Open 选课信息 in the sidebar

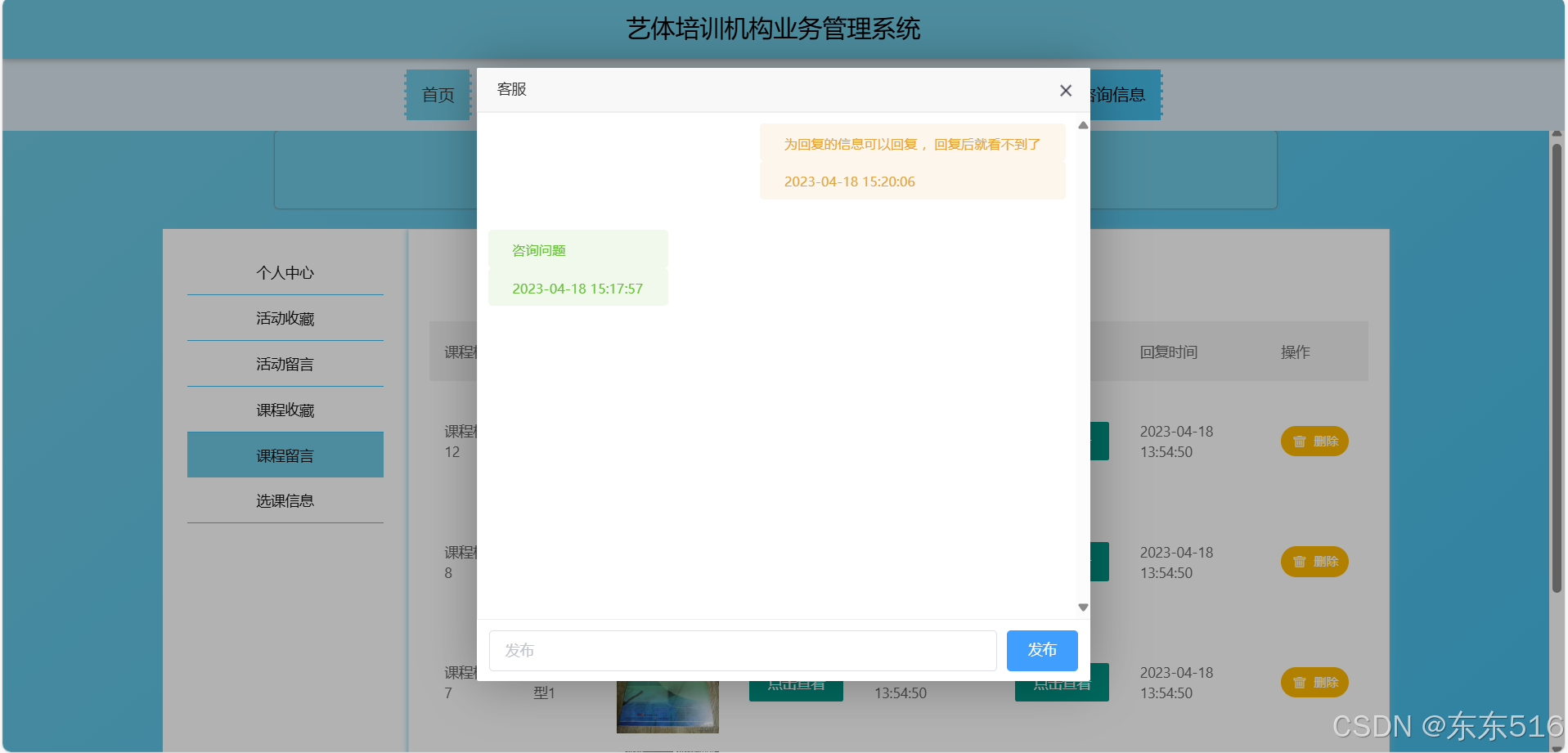[285, 501]
